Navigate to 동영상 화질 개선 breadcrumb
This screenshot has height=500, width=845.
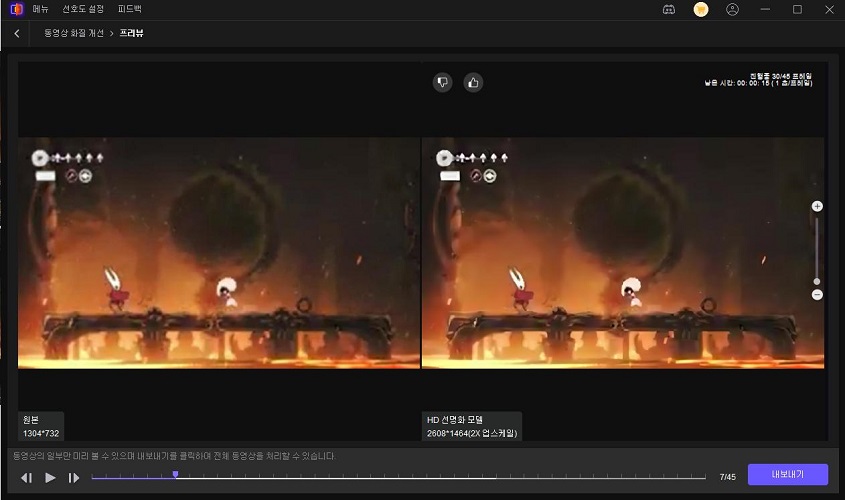(x=74, y=33)
